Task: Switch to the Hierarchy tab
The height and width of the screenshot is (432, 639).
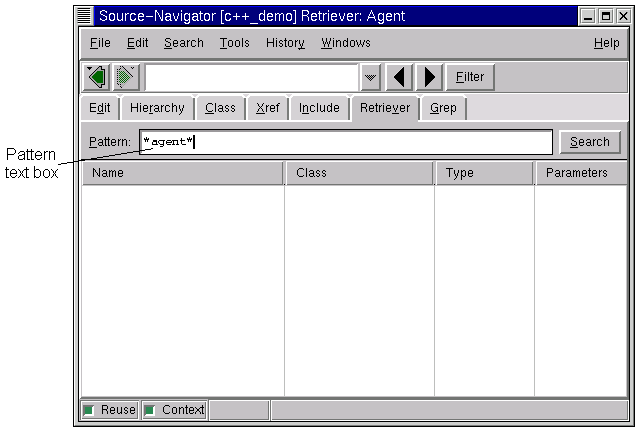Action: pos(157,108)
